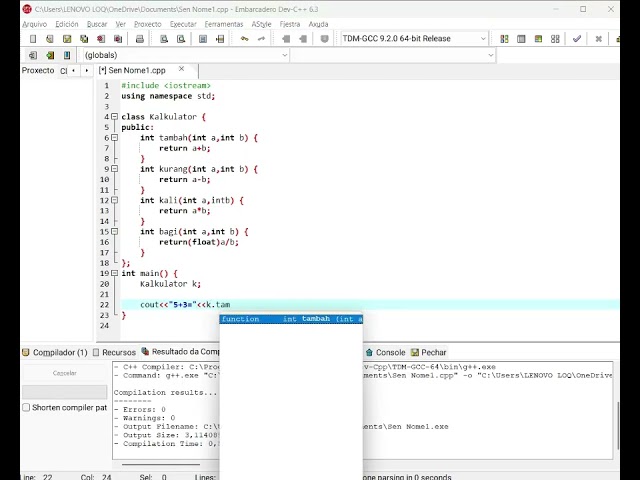Click the Open file toolbar icon
Image resolution: width=640 pixels, height=480 pixels.
coord(50,39)
